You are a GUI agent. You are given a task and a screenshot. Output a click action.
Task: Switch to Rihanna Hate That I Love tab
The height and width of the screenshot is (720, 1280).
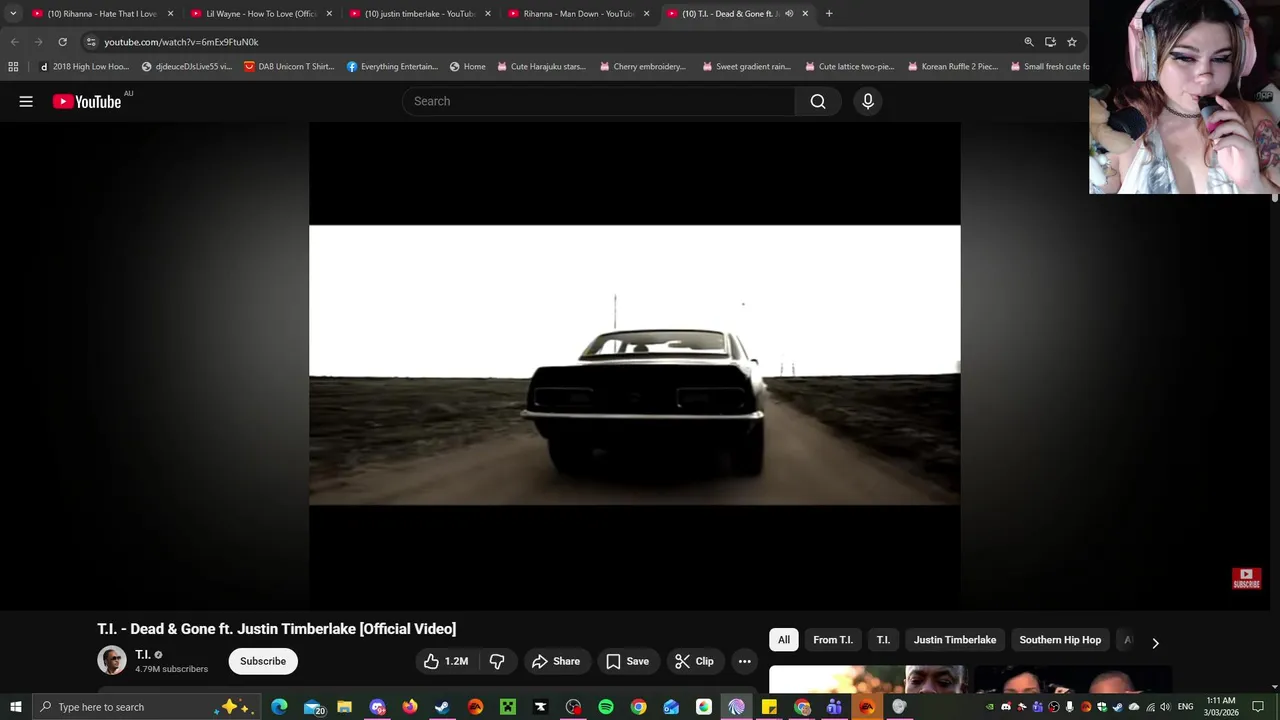[x=102, y=14]
